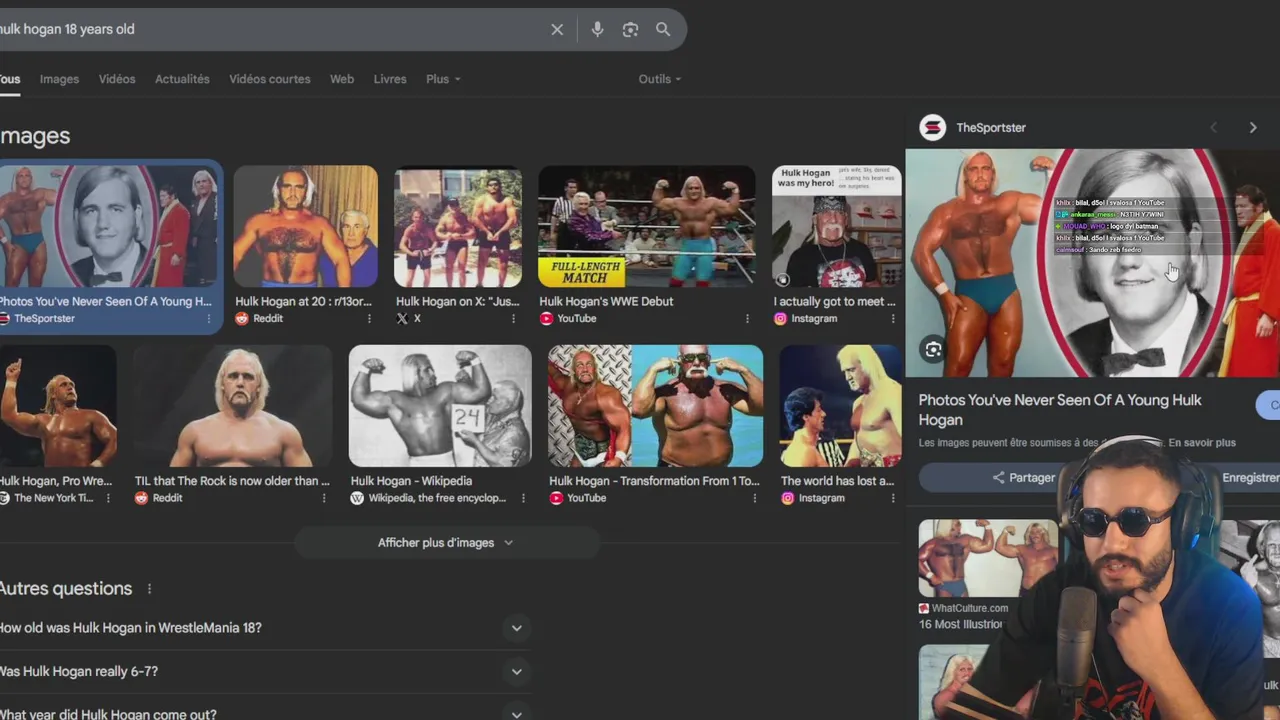Open the Livres tab

click(390, 79)
